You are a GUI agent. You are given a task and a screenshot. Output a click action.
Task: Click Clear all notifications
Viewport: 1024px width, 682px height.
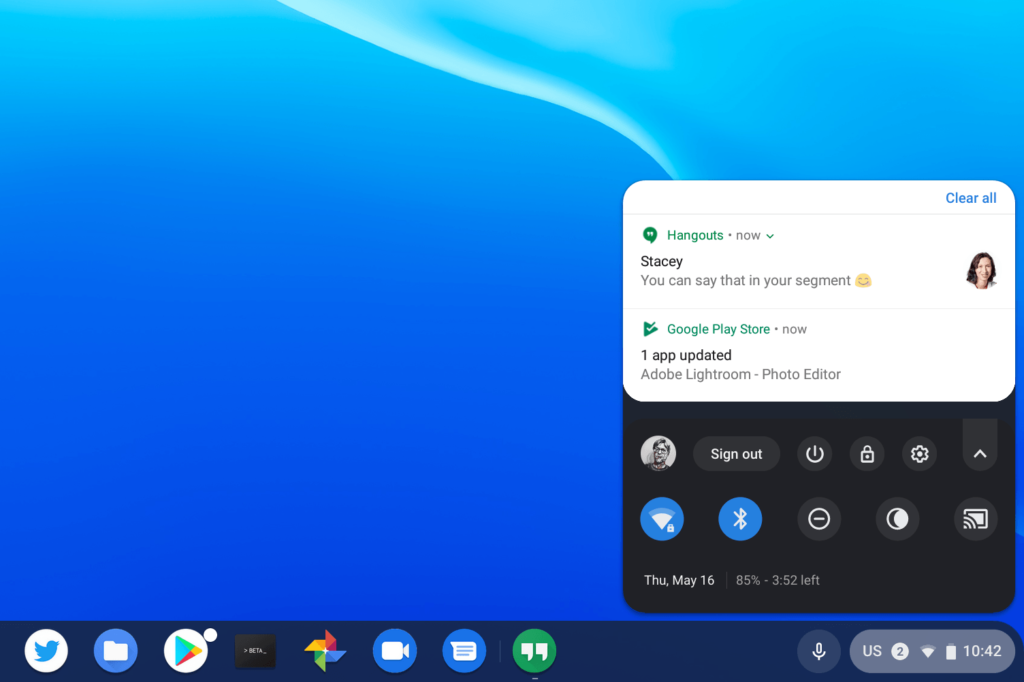970,198
